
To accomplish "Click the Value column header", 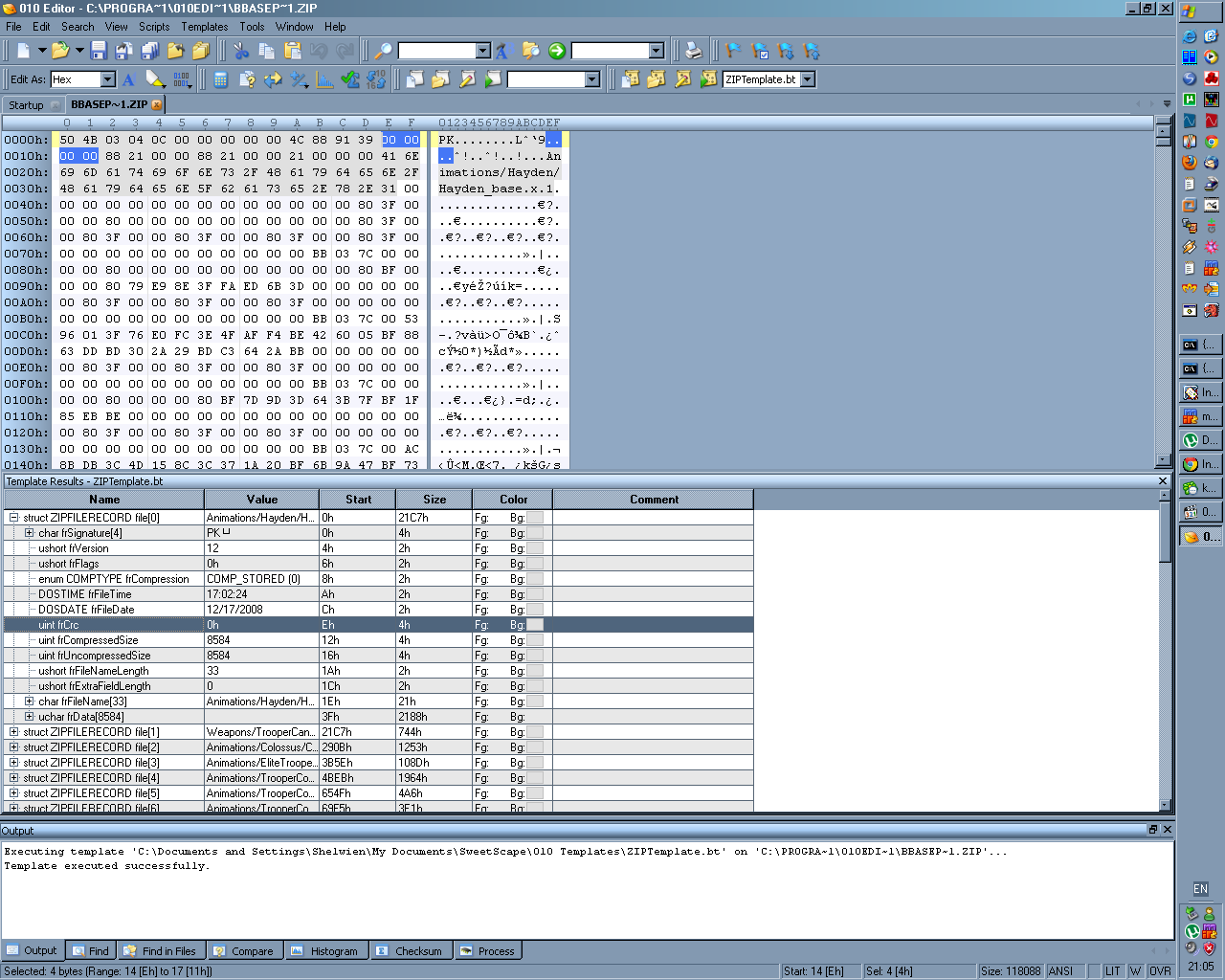I will pyautogui.click(x=261, y=500).
